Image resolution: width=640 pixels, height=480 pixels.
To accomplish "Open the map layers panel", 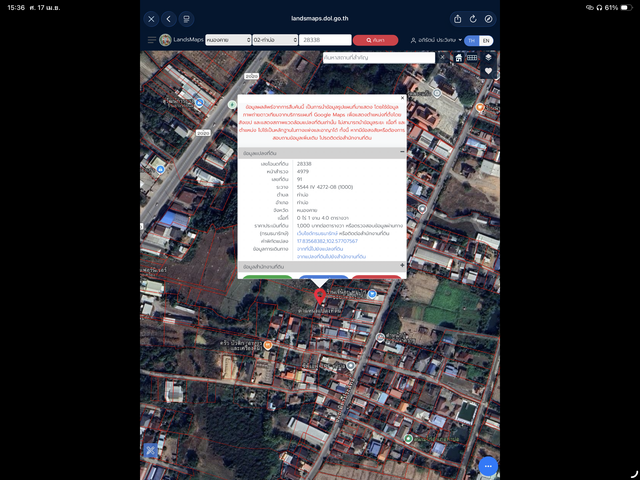I will (x=488, y=57).
